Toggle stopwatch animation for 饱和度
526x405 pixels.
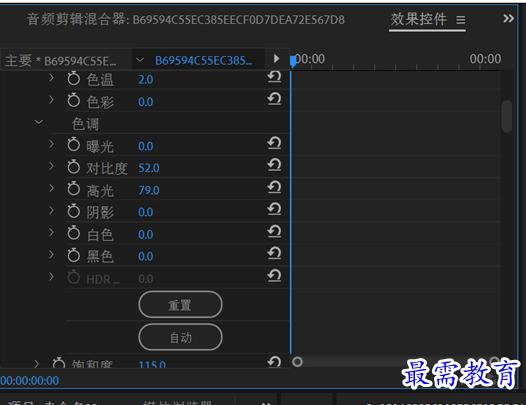[59, 363]
